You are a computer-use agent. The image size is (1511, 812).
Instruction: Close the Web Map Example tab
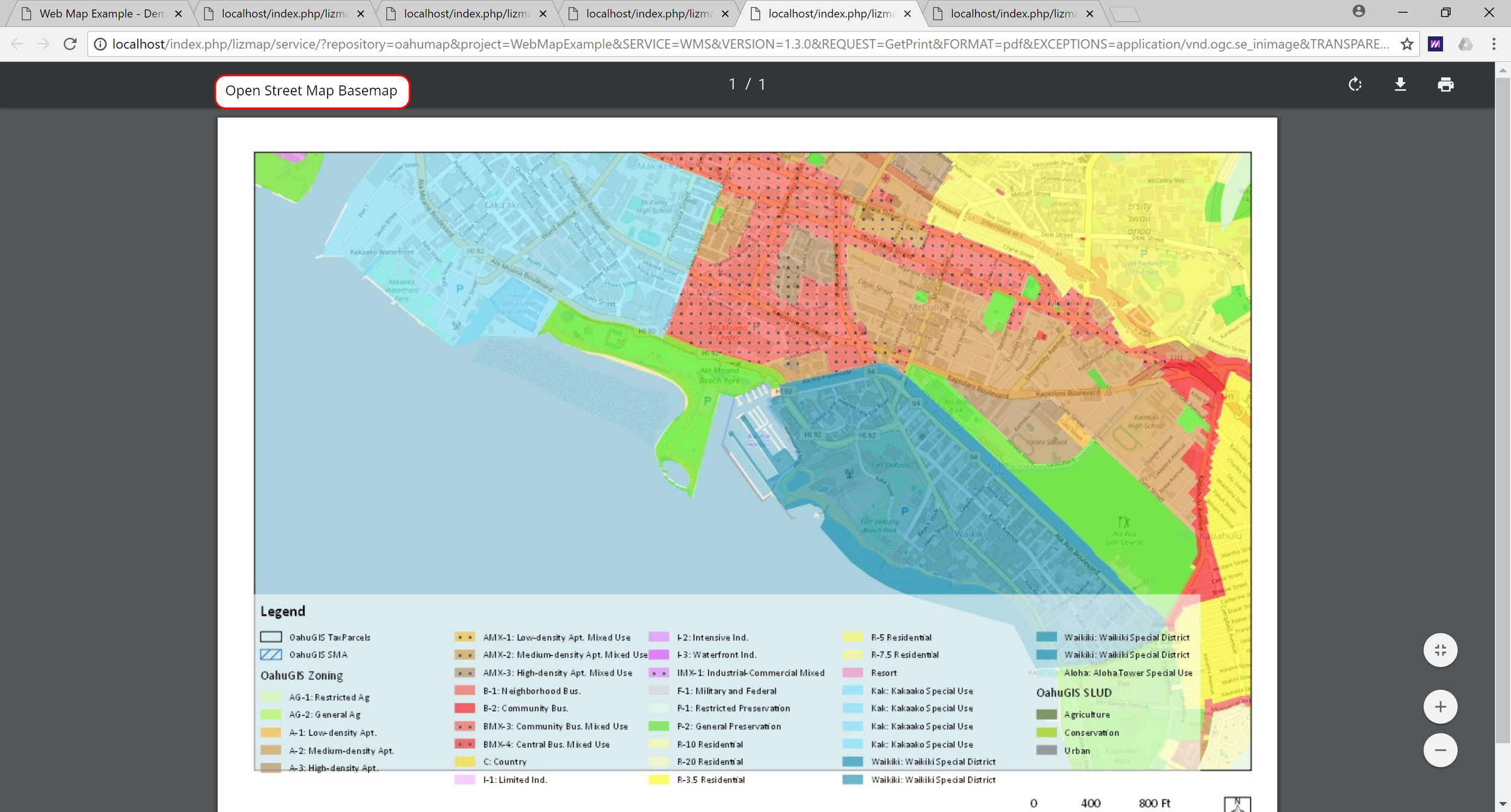point(178,13)
